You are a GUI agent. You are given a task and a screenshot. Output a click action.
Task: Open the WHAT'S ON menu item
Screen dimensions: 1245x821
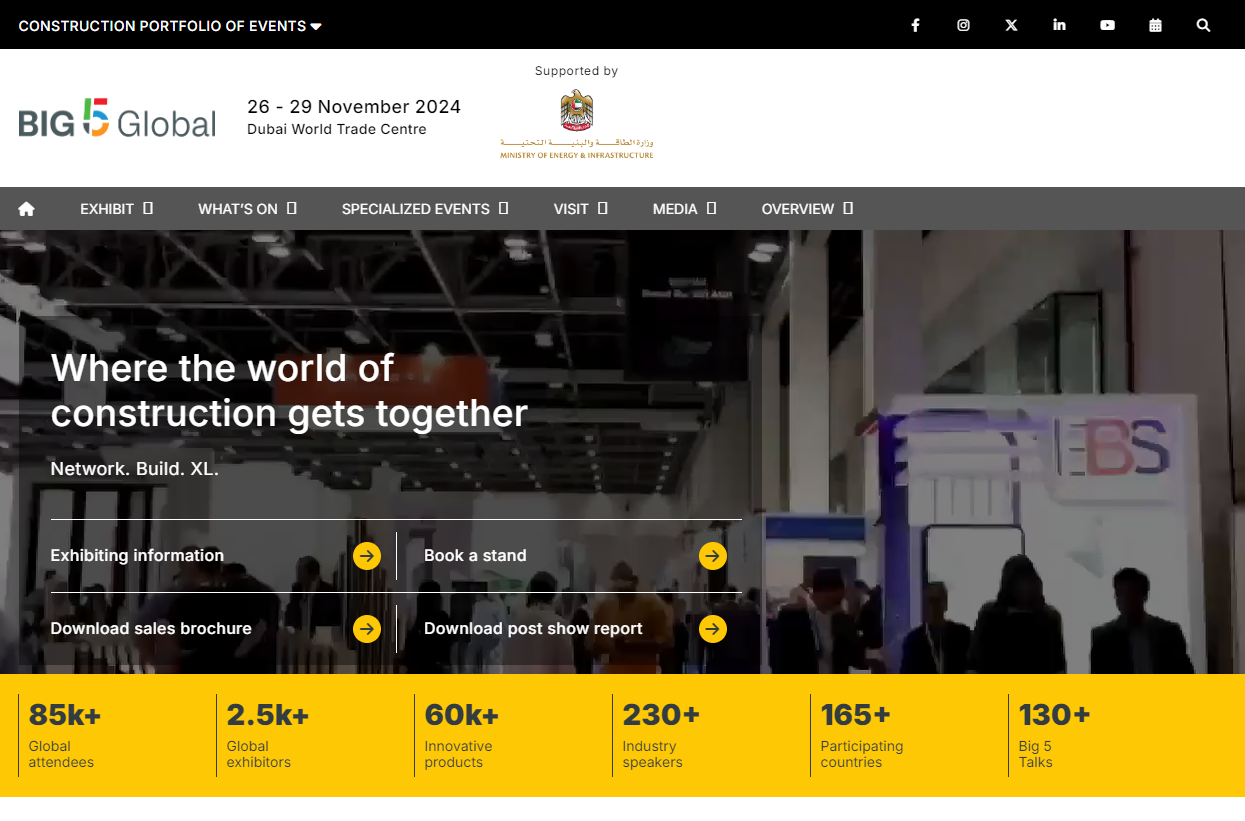pos(238,209)
